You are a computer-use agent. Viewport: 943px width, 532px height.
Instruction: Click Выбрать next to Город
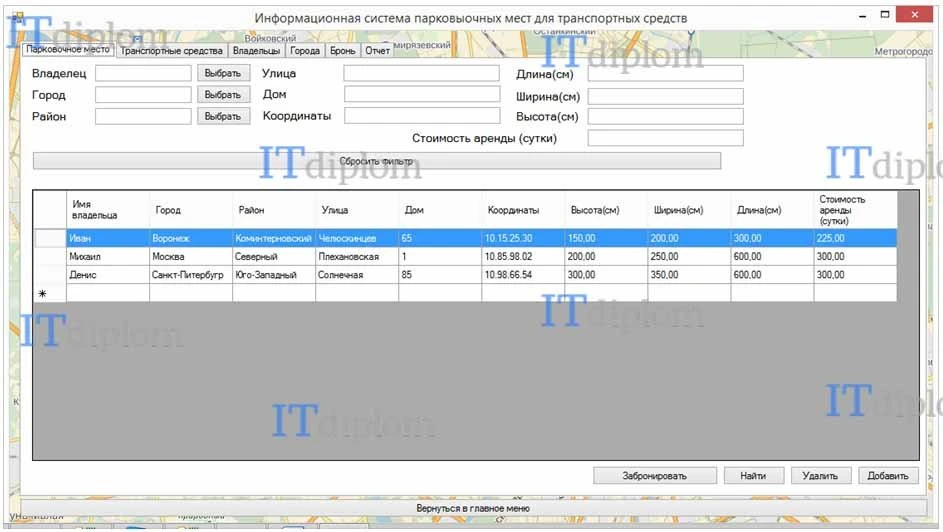[x=223, y=95]
